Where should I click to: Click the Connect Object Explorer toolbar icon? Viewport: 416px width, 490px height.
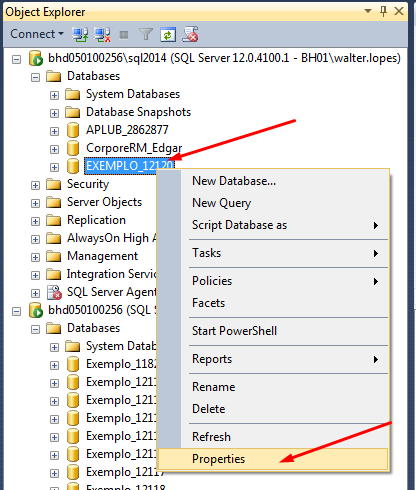coord(80,34)
